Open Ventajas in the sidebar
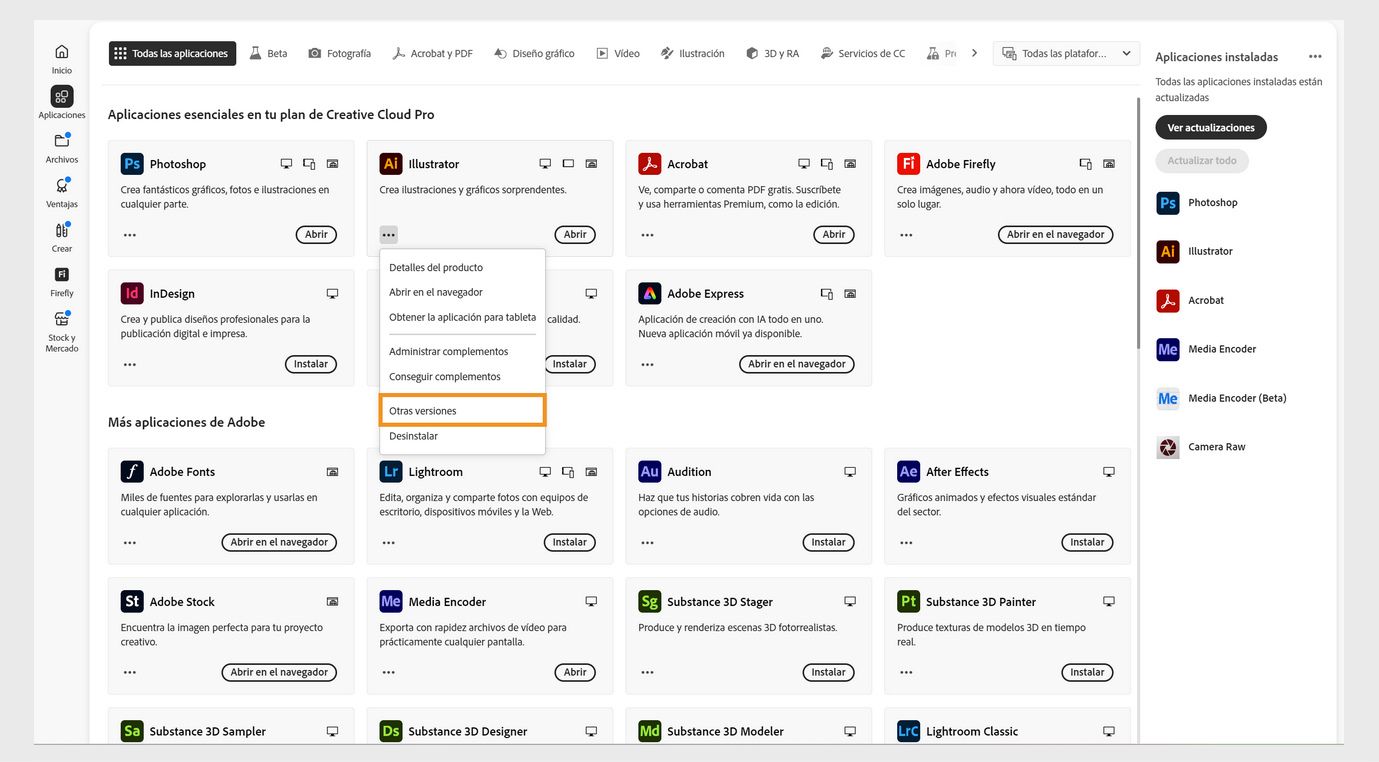Image resolution: width=1379 pixels, height=762 pixels. (x=62, y=192)
